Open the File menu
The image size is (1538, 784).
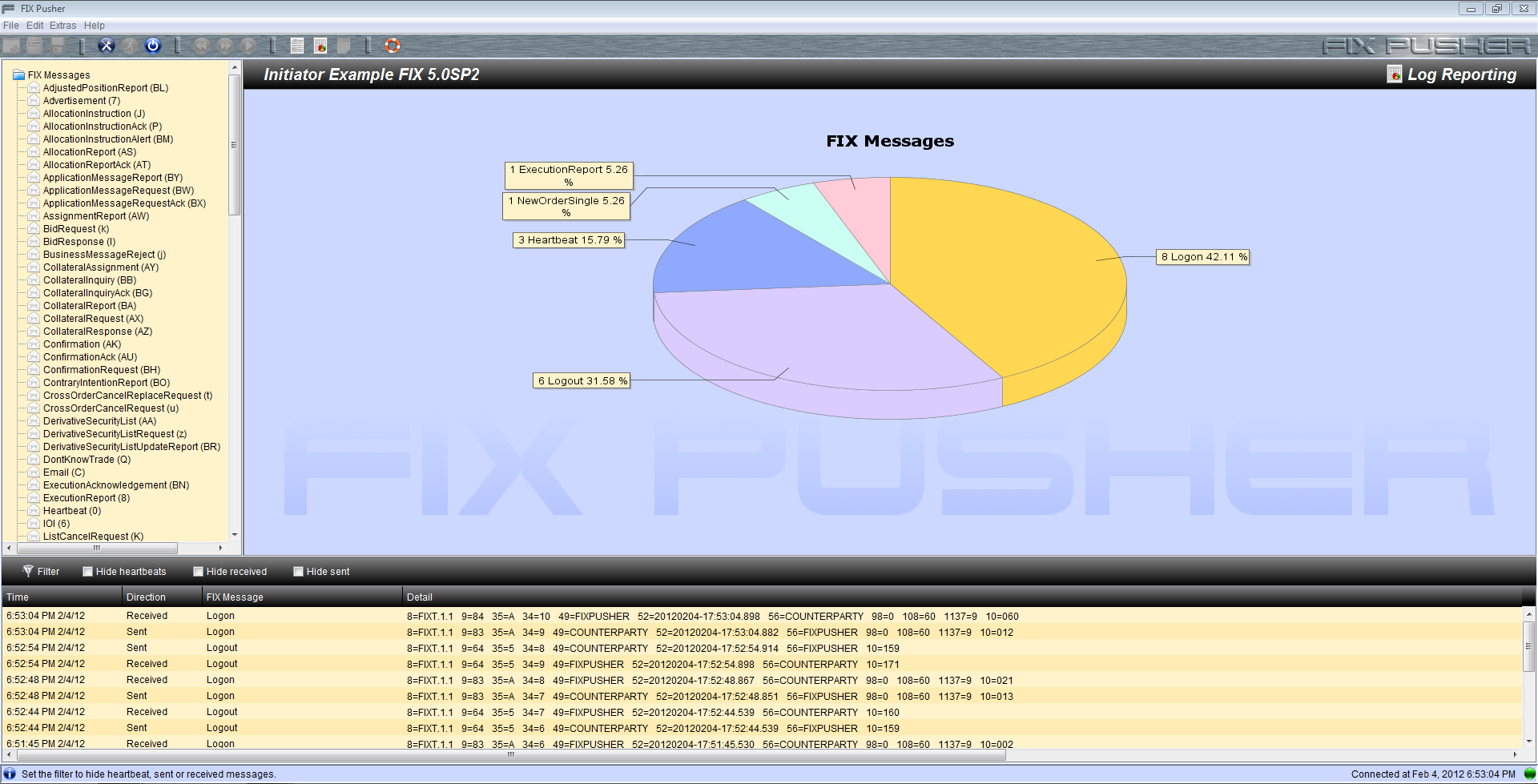point(11,26)
